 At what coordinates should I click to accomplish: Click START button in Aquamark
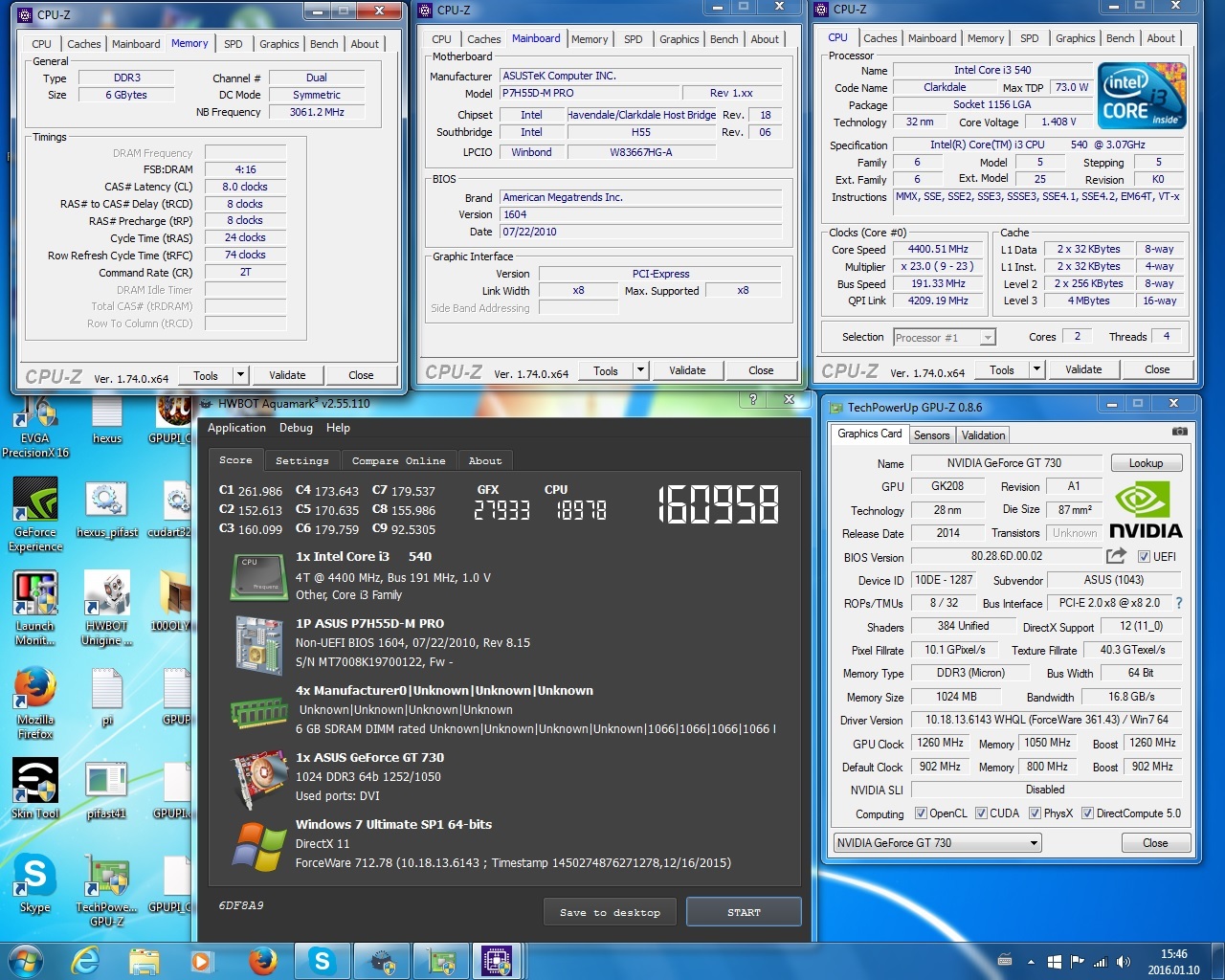coord(744,912)
